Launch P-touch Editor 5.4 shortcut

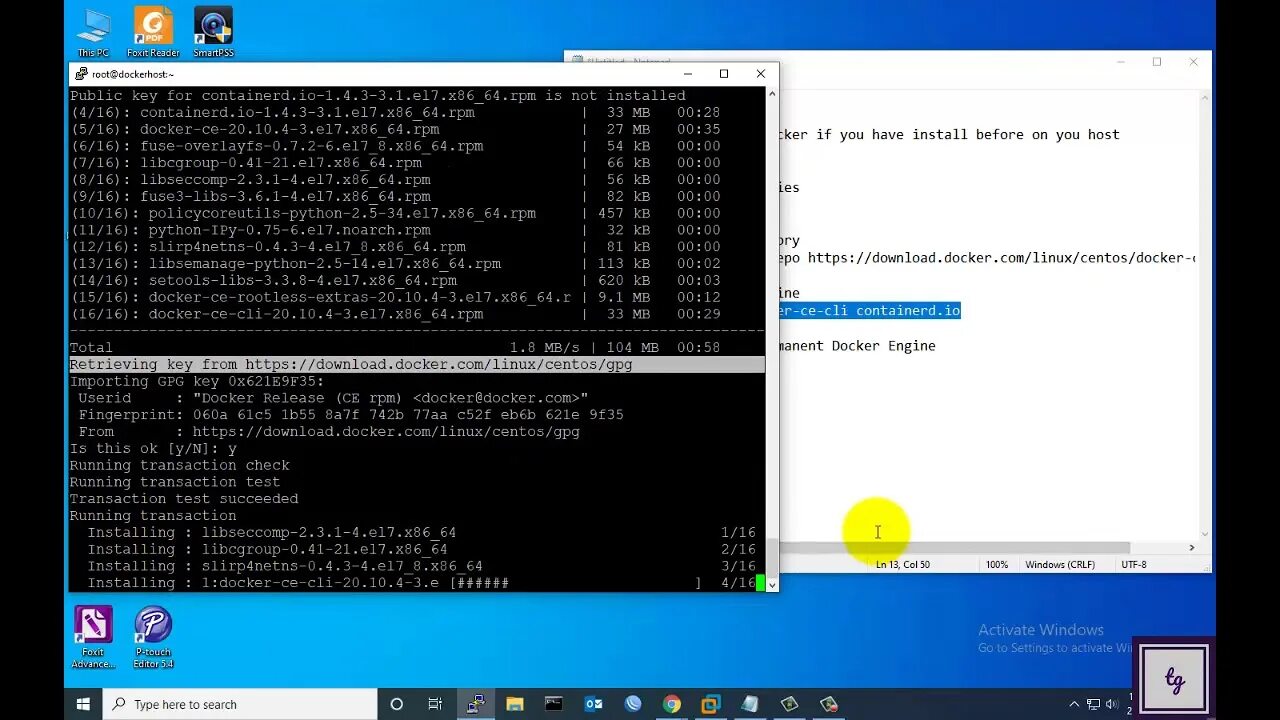(153, 637)
